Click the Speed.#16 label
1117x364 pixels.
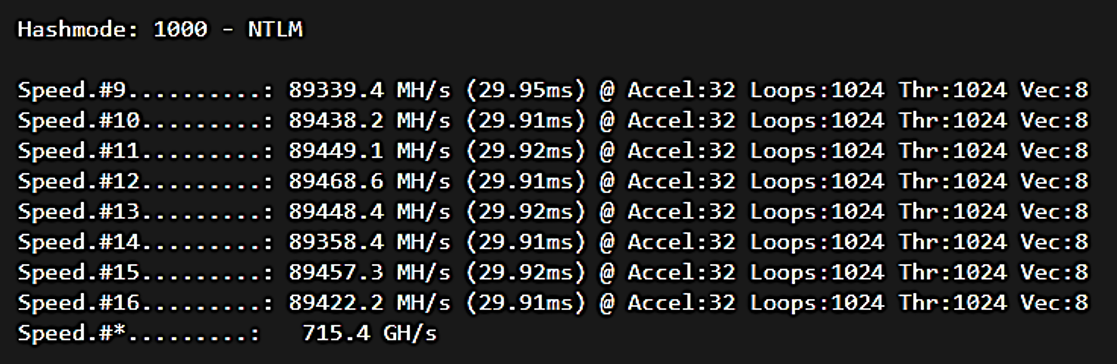(x=79, y=303)
